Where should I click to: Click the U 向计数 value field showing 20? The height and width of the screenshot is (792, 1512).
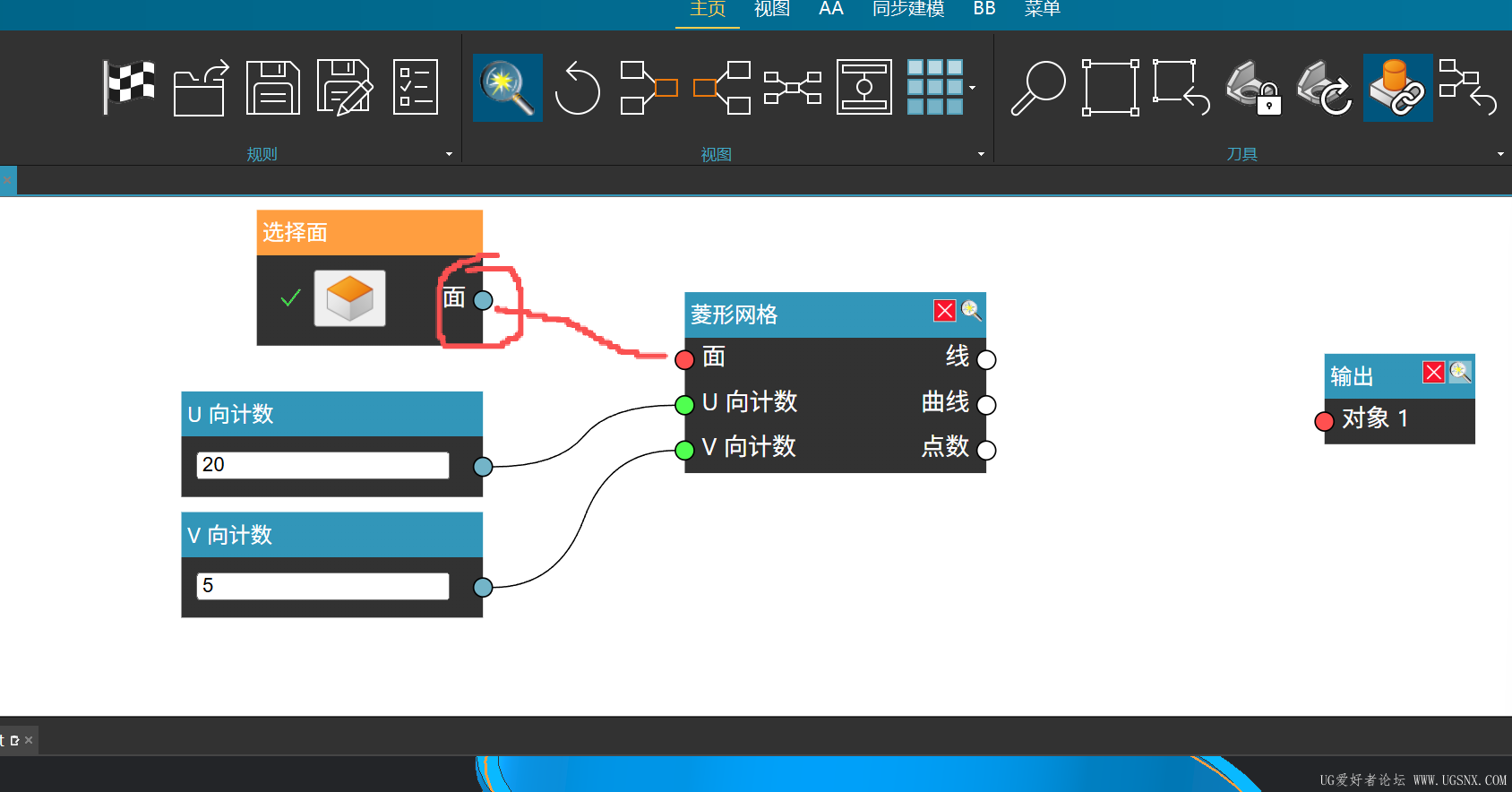pos(322,465)
